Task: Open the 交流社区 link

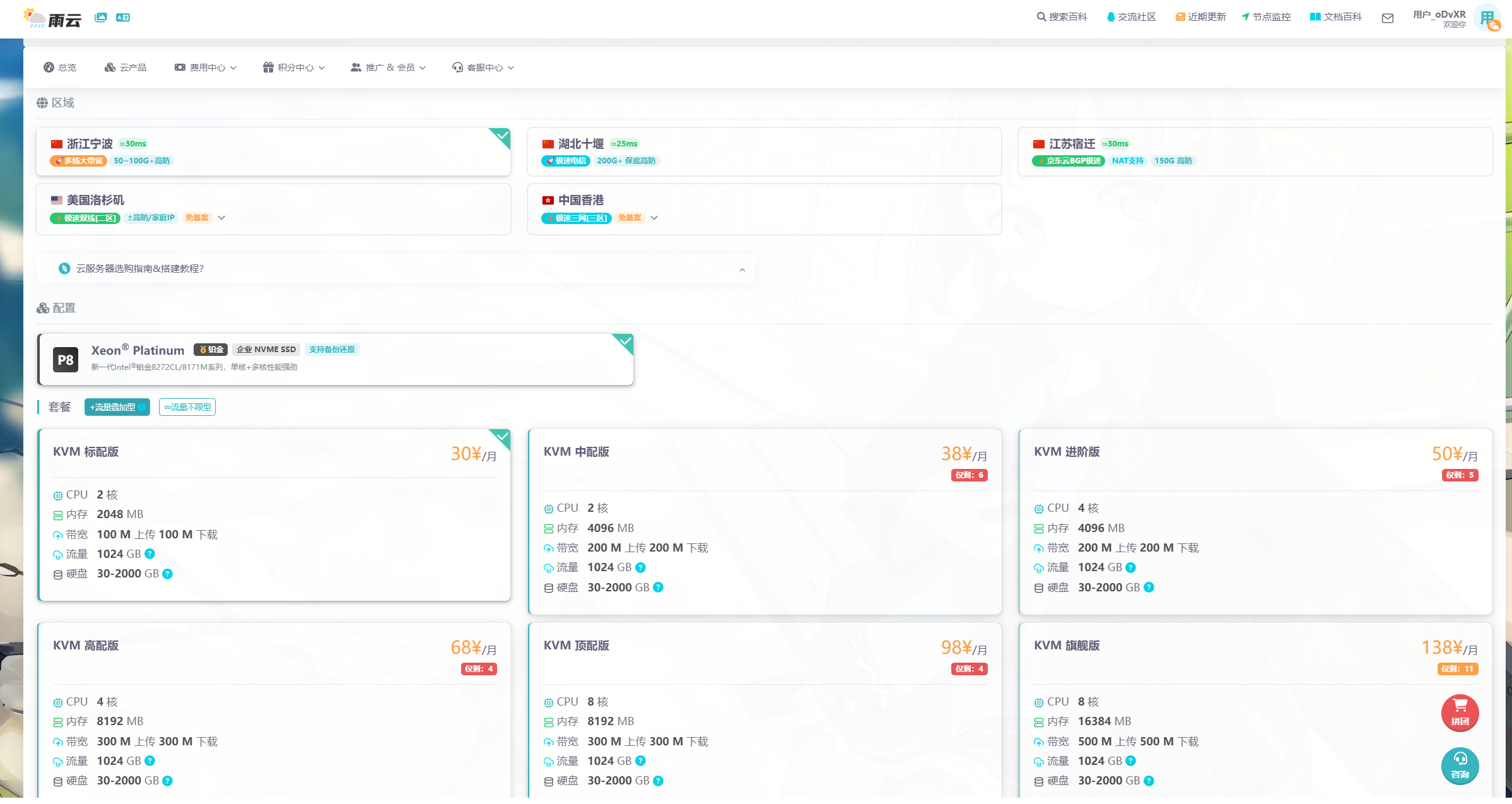Action: (1131, 17)
